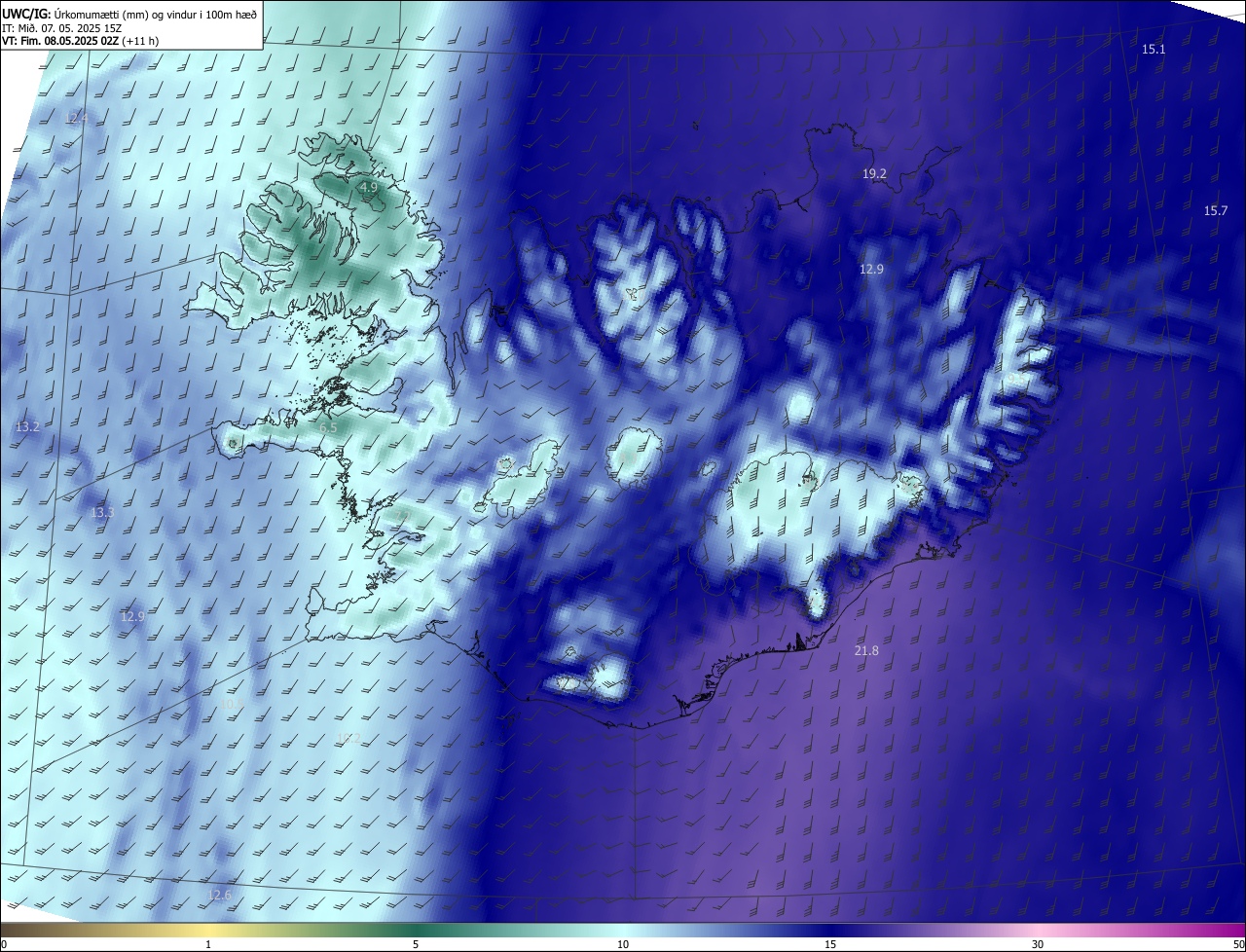Click the 12.6 precipitation value label
Image resolution: width=1246 pixels, height=952 pixels.
pyautogui.click(x=220, y=895)
